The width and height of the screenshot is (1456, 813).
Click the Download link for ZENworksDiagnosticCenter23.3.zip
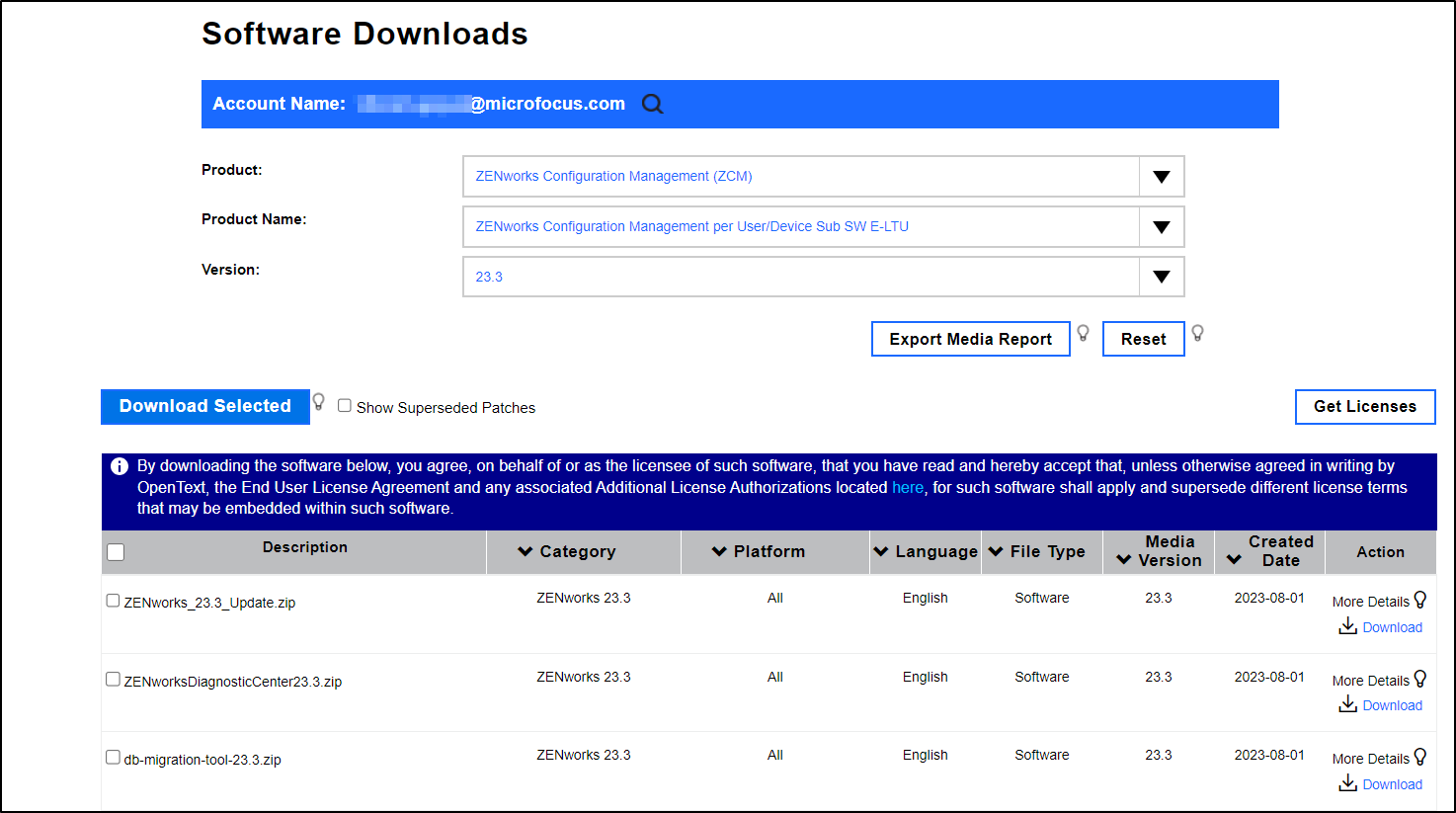coord(1393,705)
